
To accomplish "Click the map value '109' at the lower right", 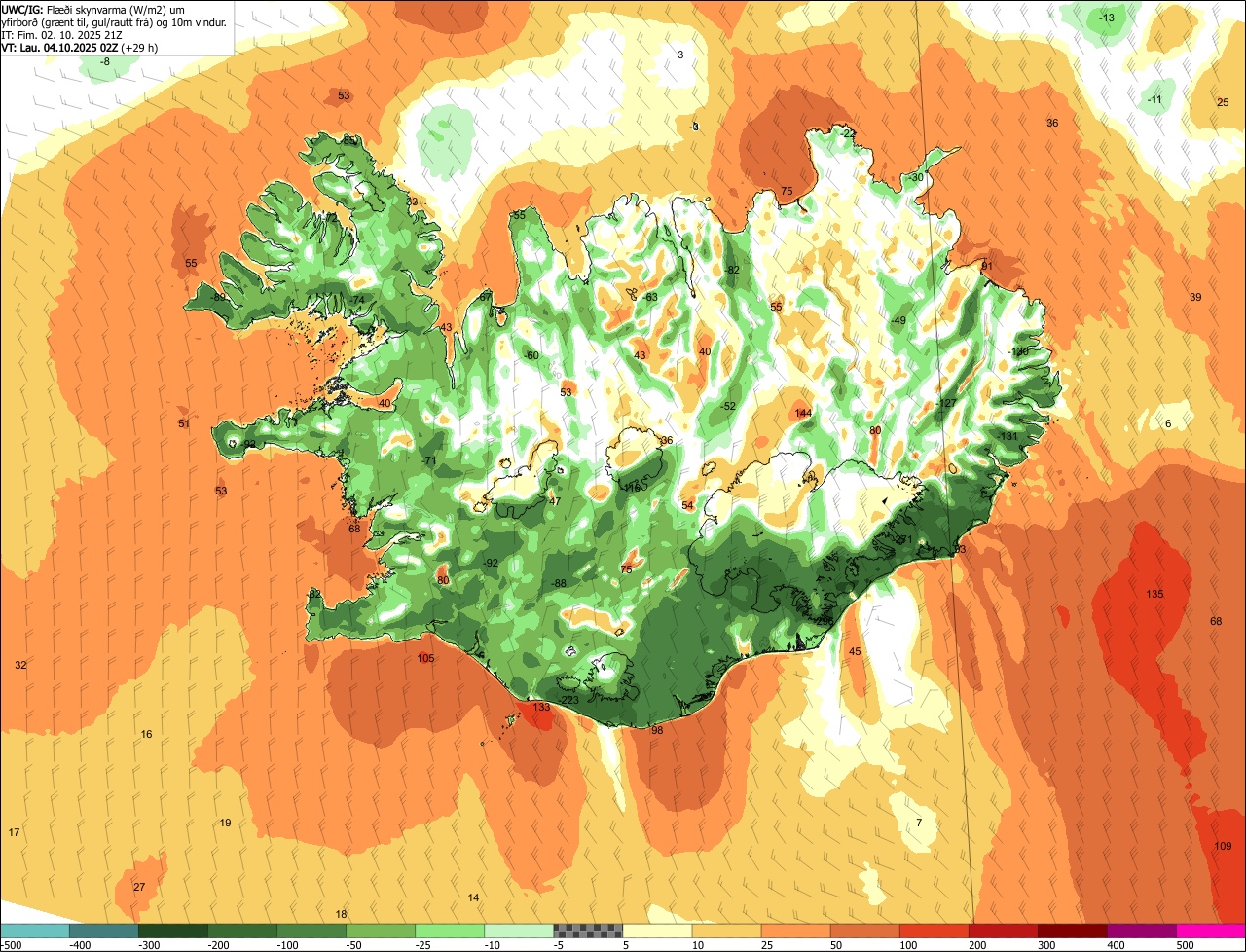I will tap(1224, 846).
